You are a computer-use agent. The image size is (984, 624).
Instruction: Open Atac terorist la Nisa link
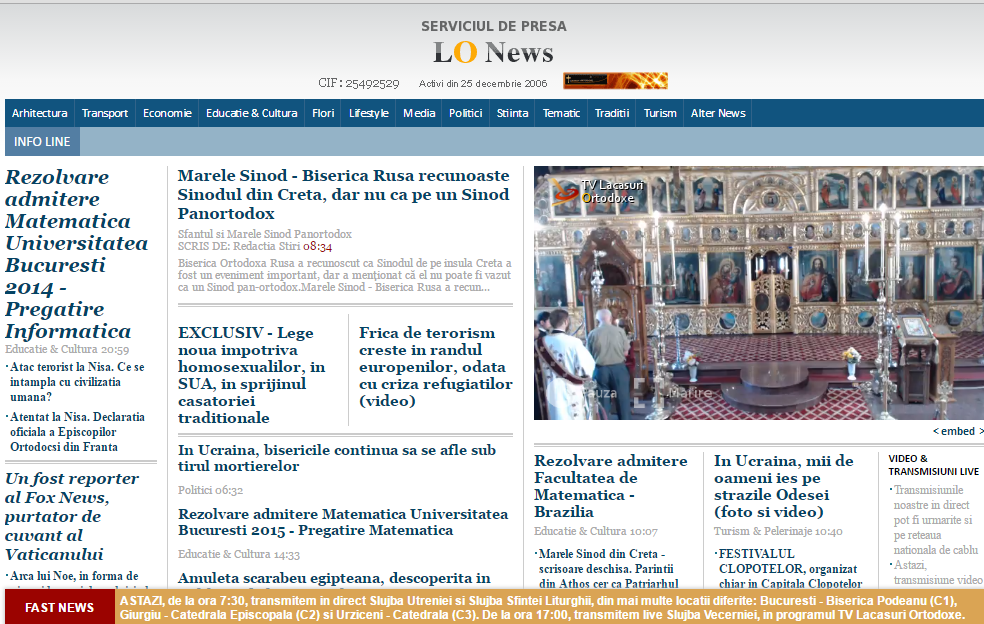[77, 382]
